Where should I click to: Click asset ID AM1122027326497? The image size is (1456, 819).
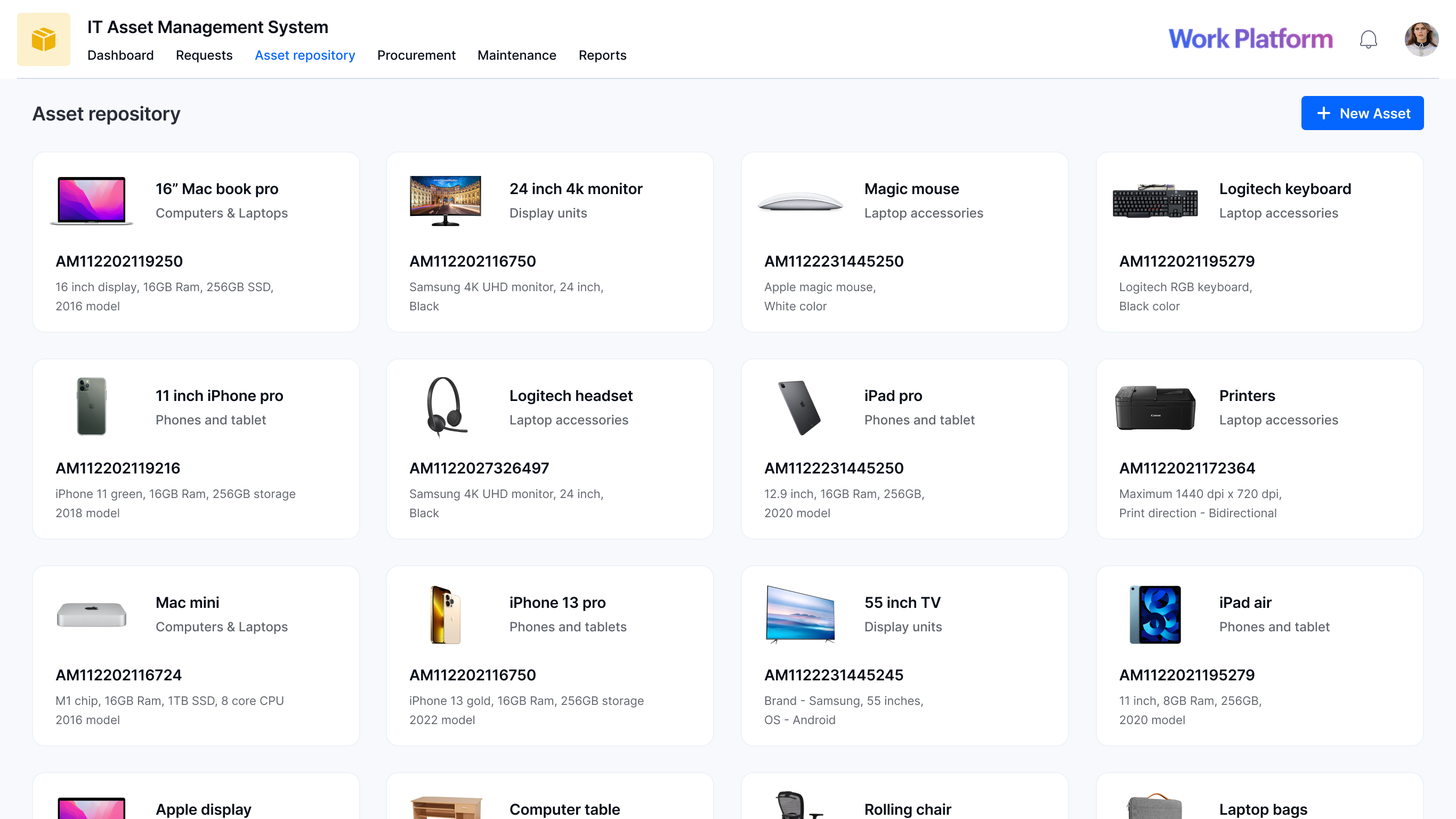coord(479,468)
